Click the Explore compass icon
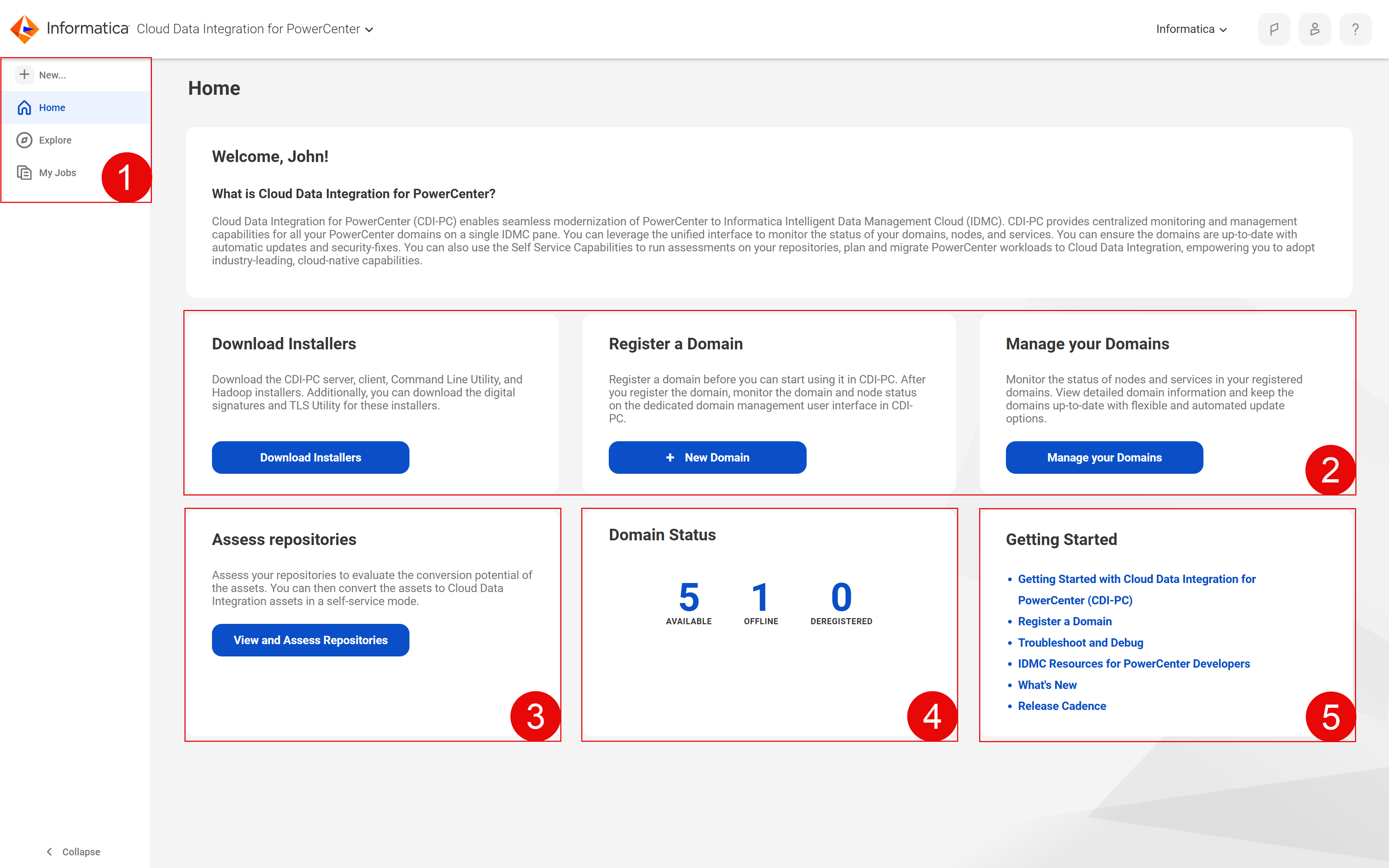Viewport: 1389px width, 868px height. pyautogui.click(x=24, y=140)
